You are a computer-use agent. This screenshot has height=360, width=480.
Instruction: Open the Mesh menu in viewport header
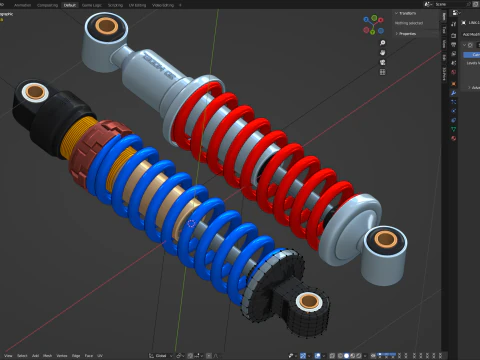point(48,356)
